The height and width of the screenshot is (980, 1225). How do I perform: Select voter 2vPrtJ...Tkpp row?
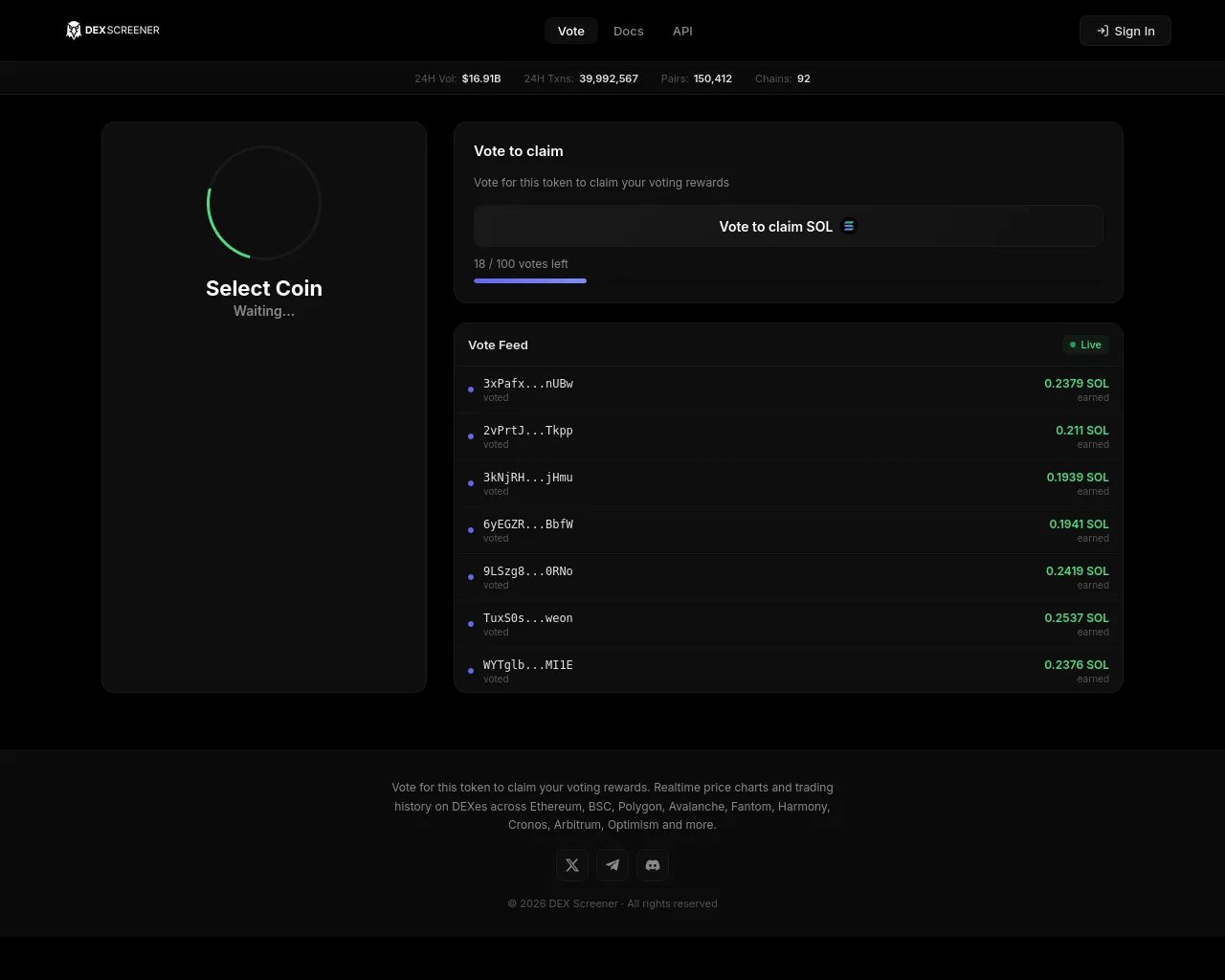pos(789,436)
